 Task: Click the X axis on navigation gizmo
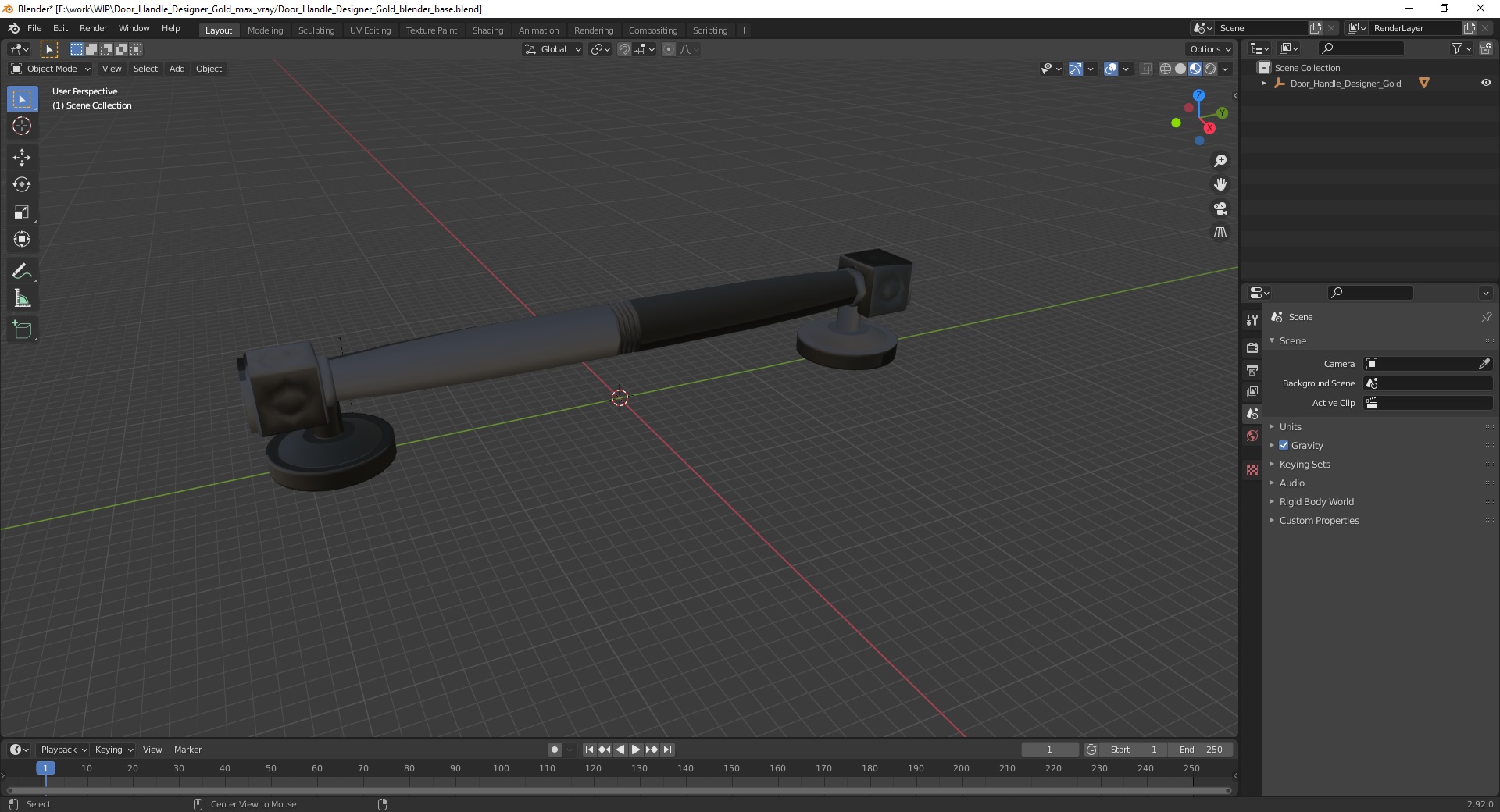pos(1209,128)
